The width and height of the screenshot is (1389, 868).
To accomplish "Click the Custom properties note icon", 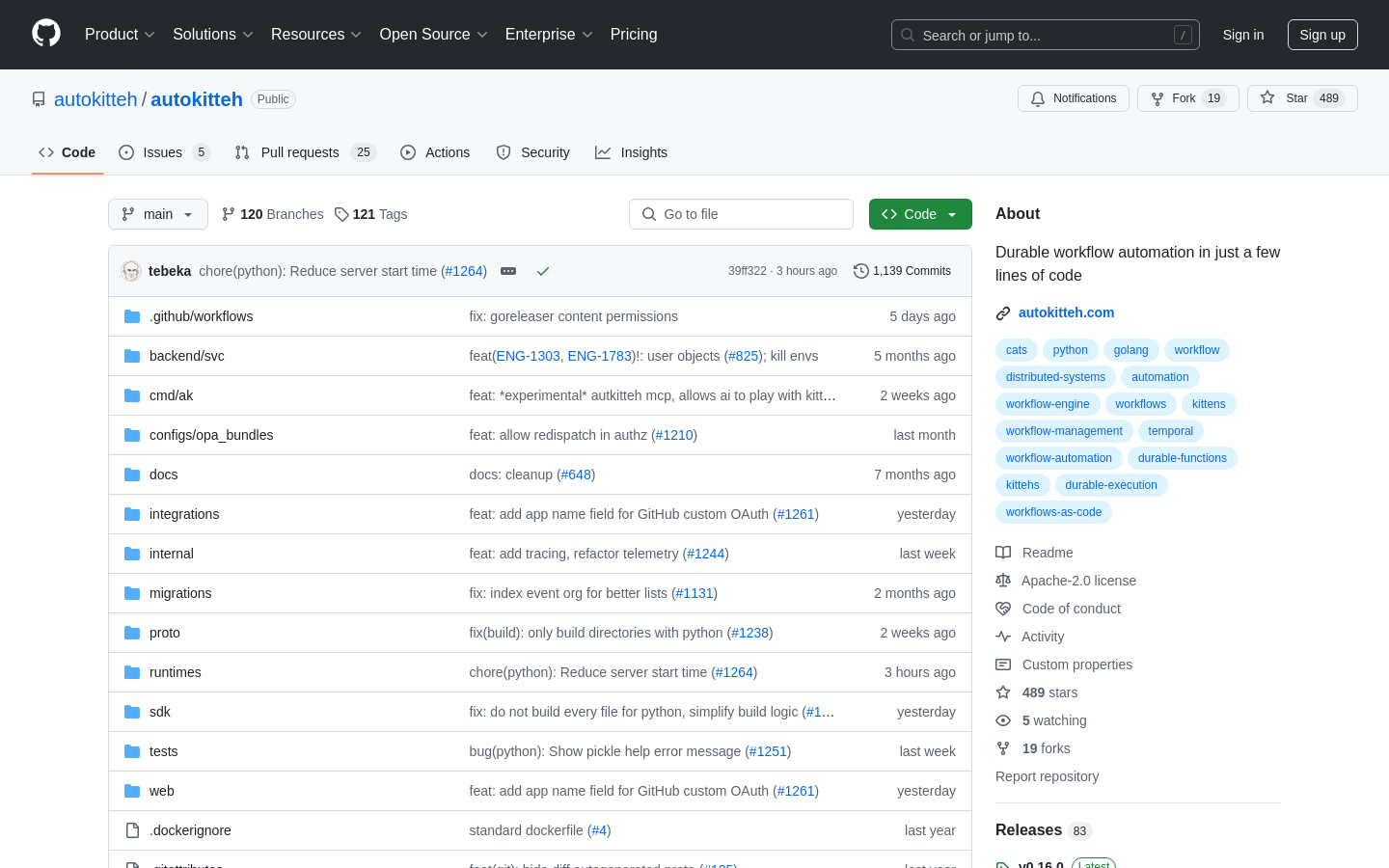I will [x=1003, y=665].
